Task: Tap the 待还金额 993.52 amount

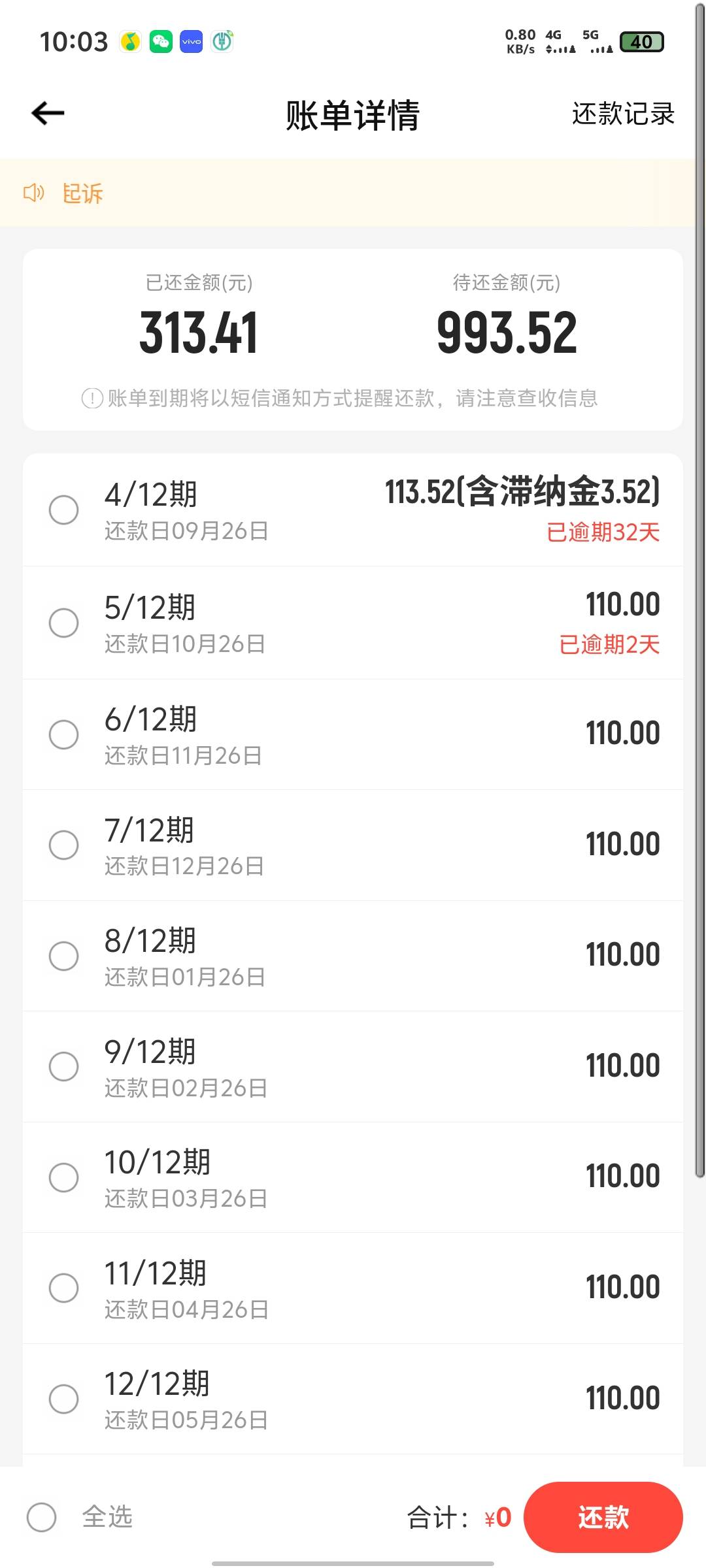Action: pyautogui.click(x=507, y=333)
